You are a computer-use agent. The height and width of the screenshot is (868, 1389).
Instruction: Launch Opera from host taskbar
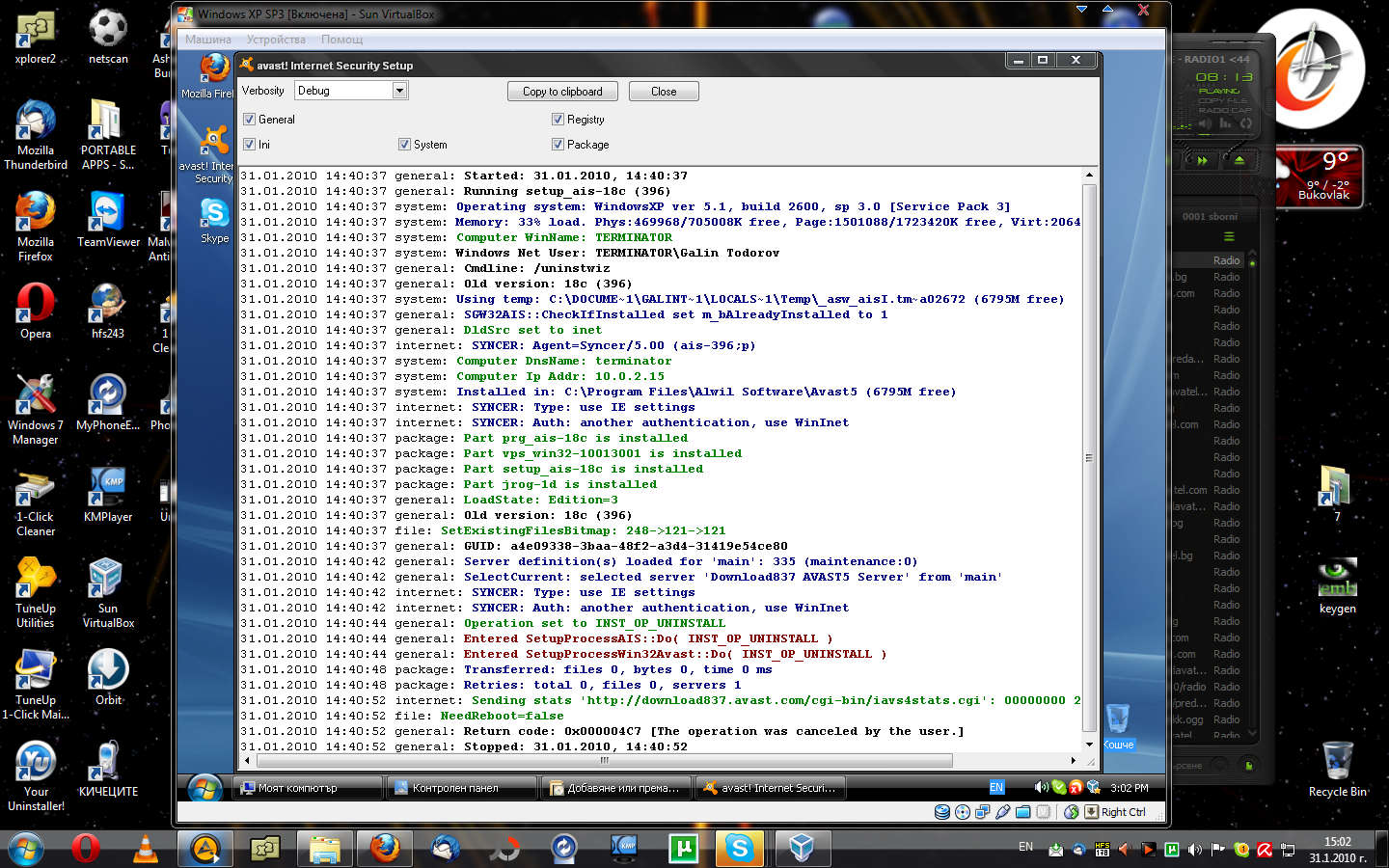(86, 849)
